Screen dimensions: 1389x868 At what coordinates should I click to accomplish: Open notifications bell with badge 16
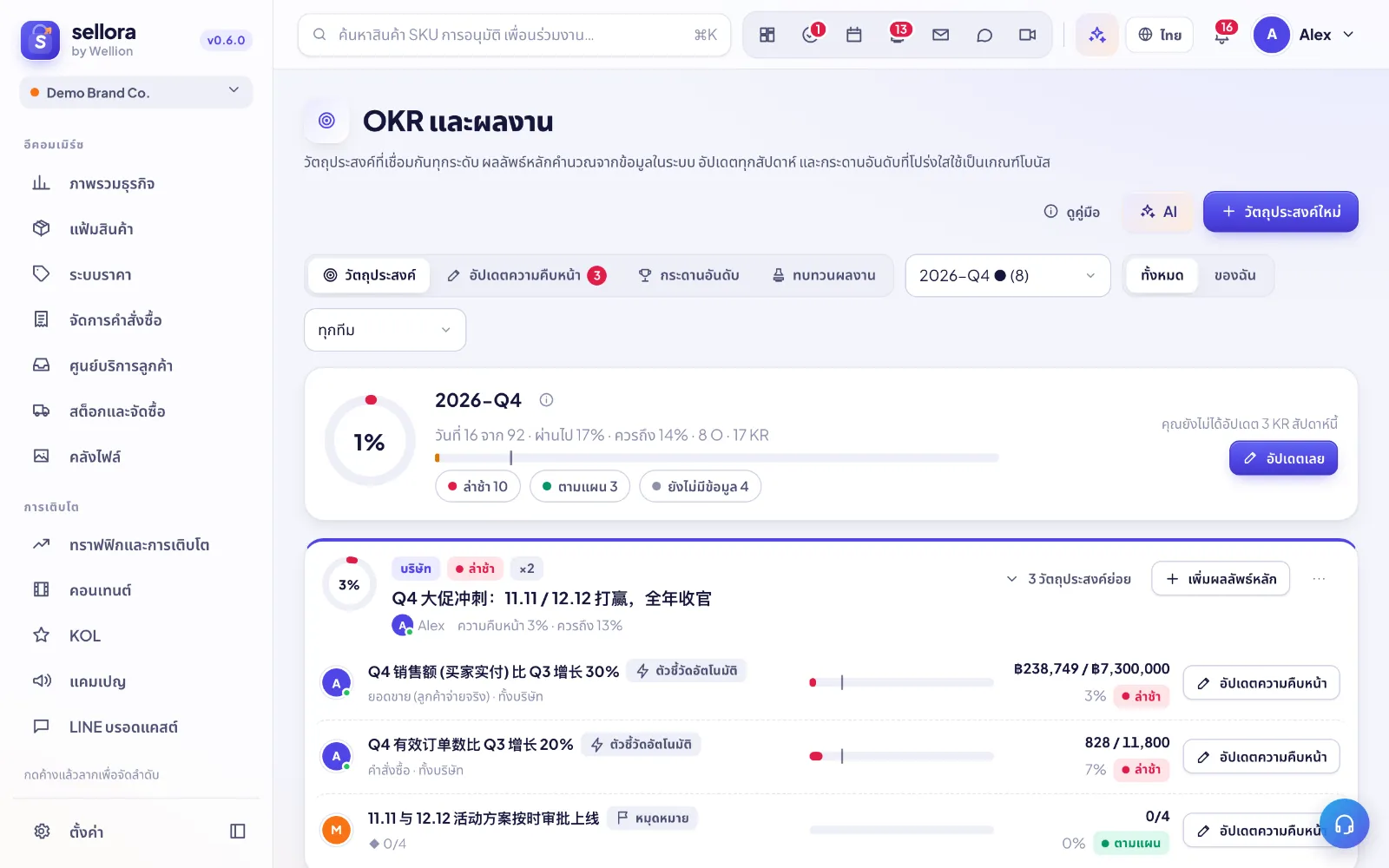tap(1221, 35)
